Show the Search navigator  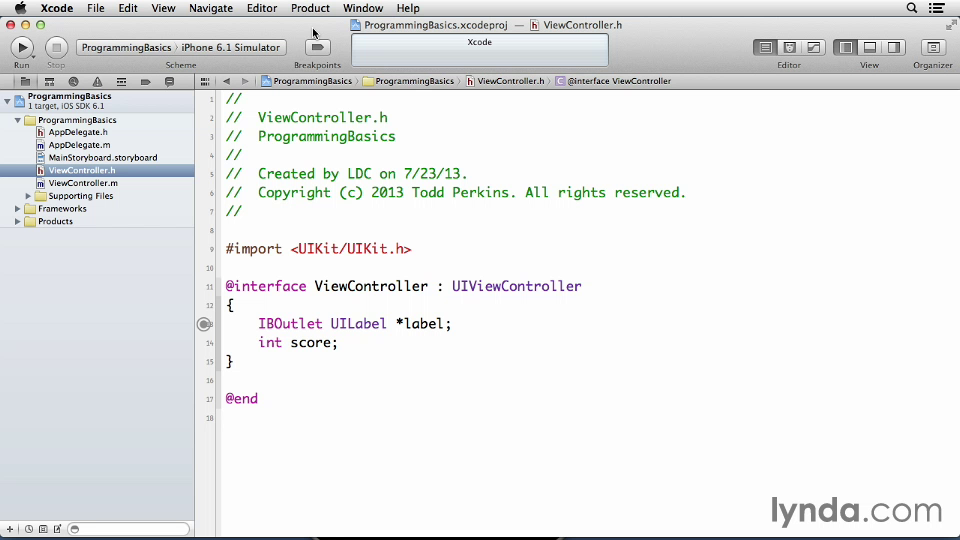[x=73, y=81]
